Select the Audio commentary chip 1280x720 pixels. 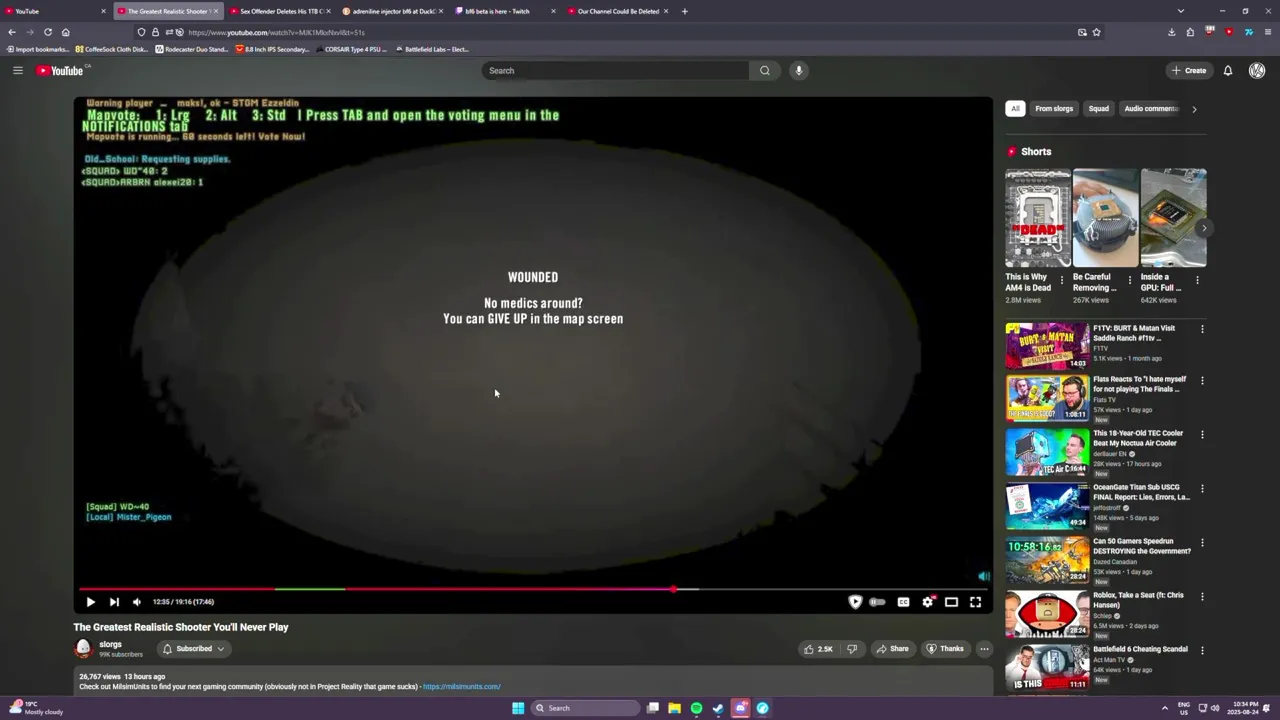pyautogui.click(x=1151, y=109)
